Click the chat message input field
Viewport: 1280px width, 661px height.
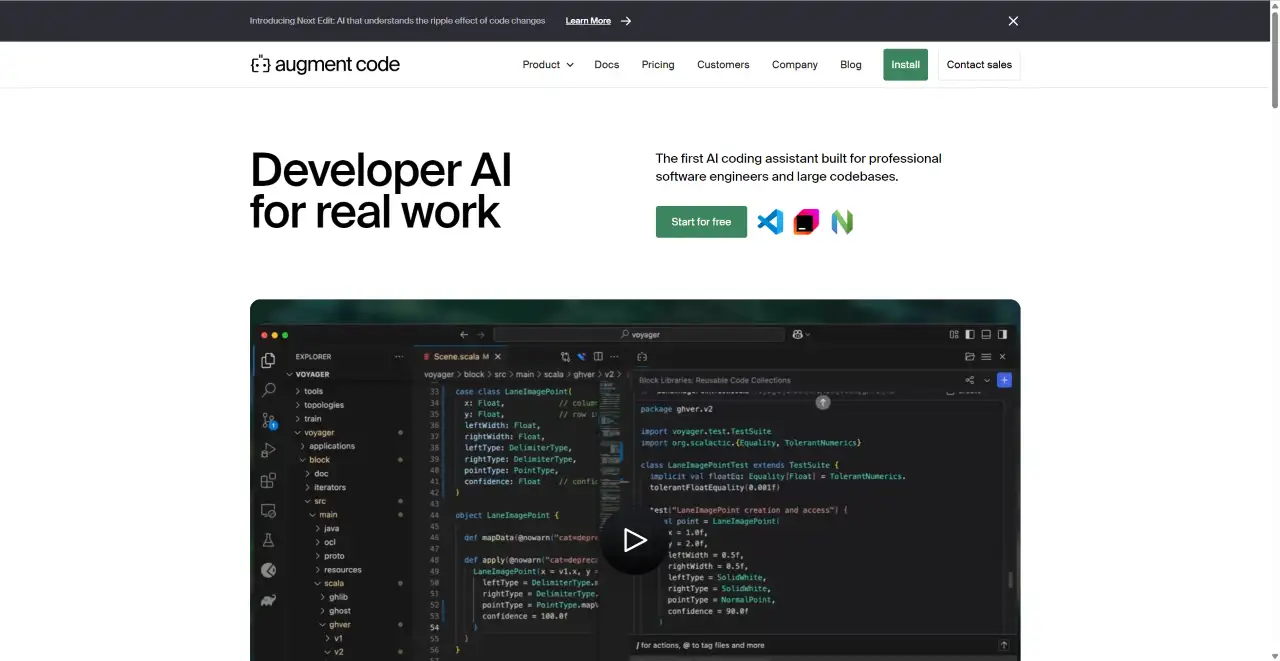[814, 646]
